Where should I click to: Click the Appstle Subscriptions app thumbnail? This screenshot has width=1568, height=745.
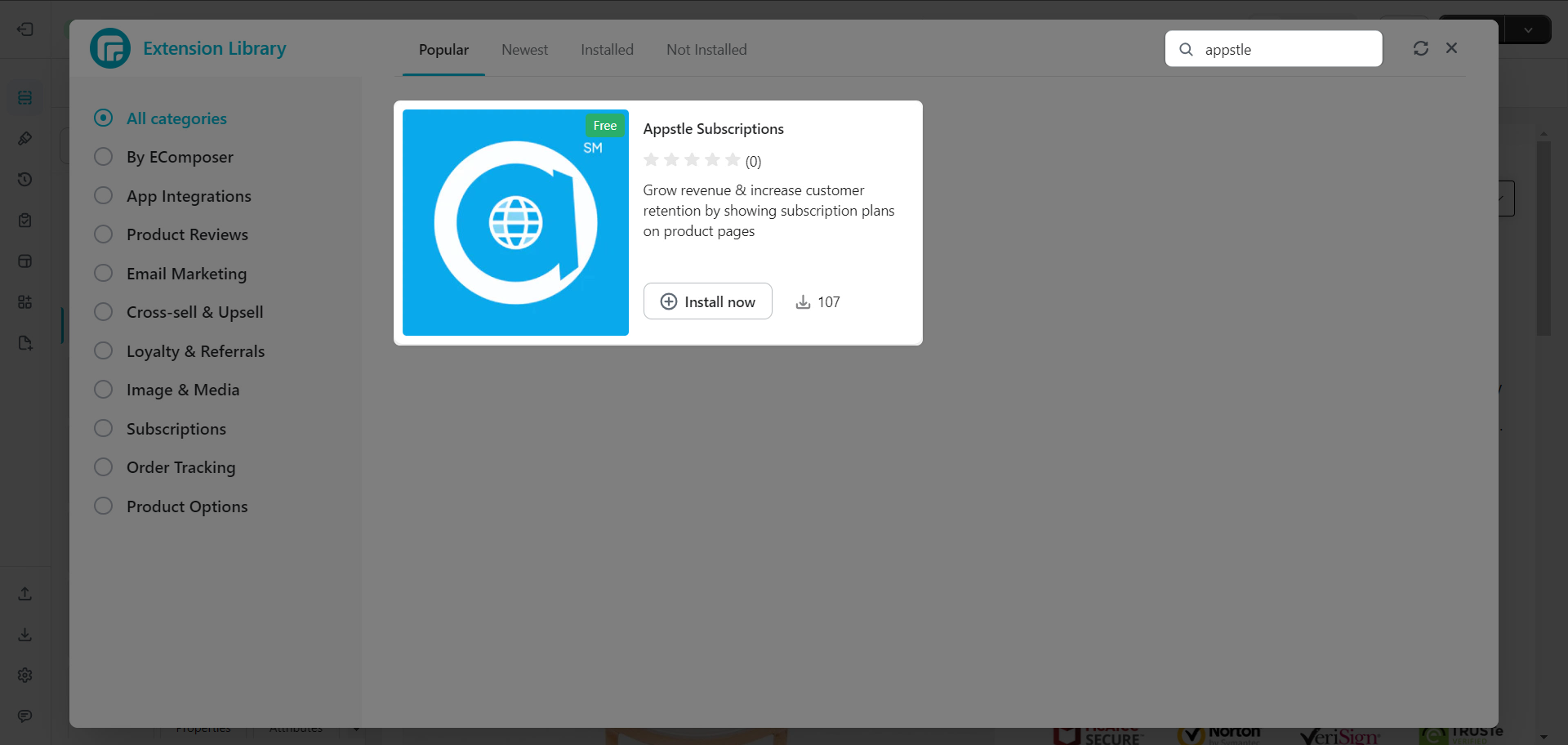click(x=515, y=222)
